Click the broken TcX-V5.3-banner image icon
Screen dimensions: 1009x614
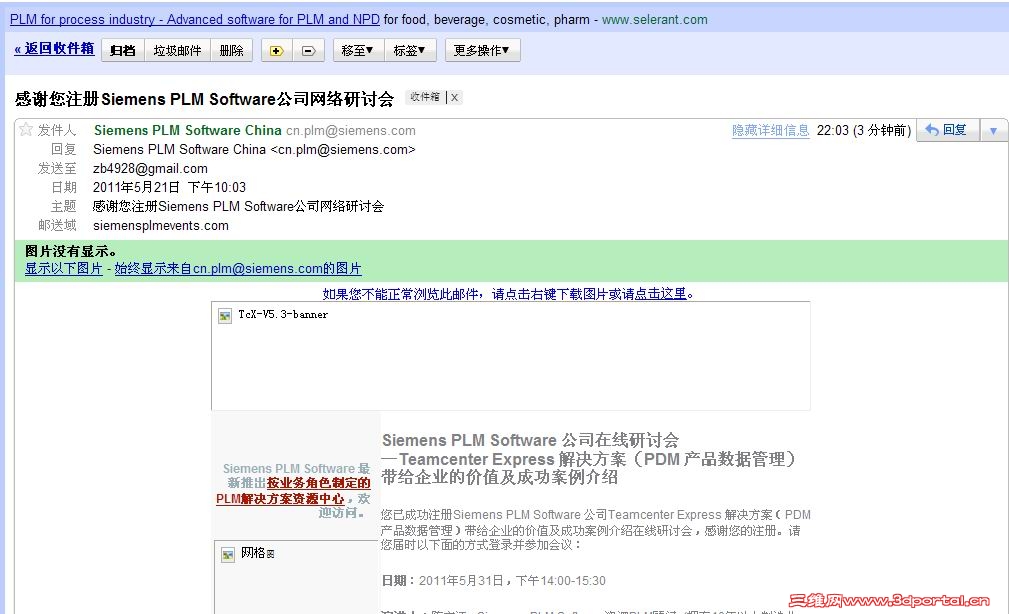225,315
